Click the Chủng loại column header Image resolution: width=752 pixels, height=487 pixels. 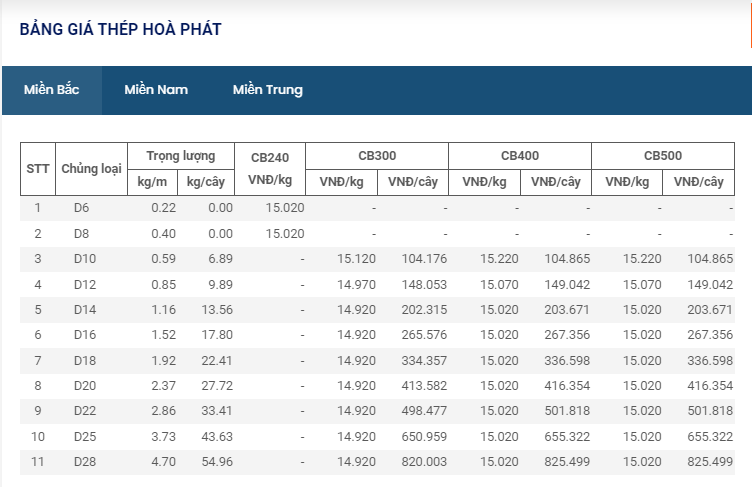[91, 169]
